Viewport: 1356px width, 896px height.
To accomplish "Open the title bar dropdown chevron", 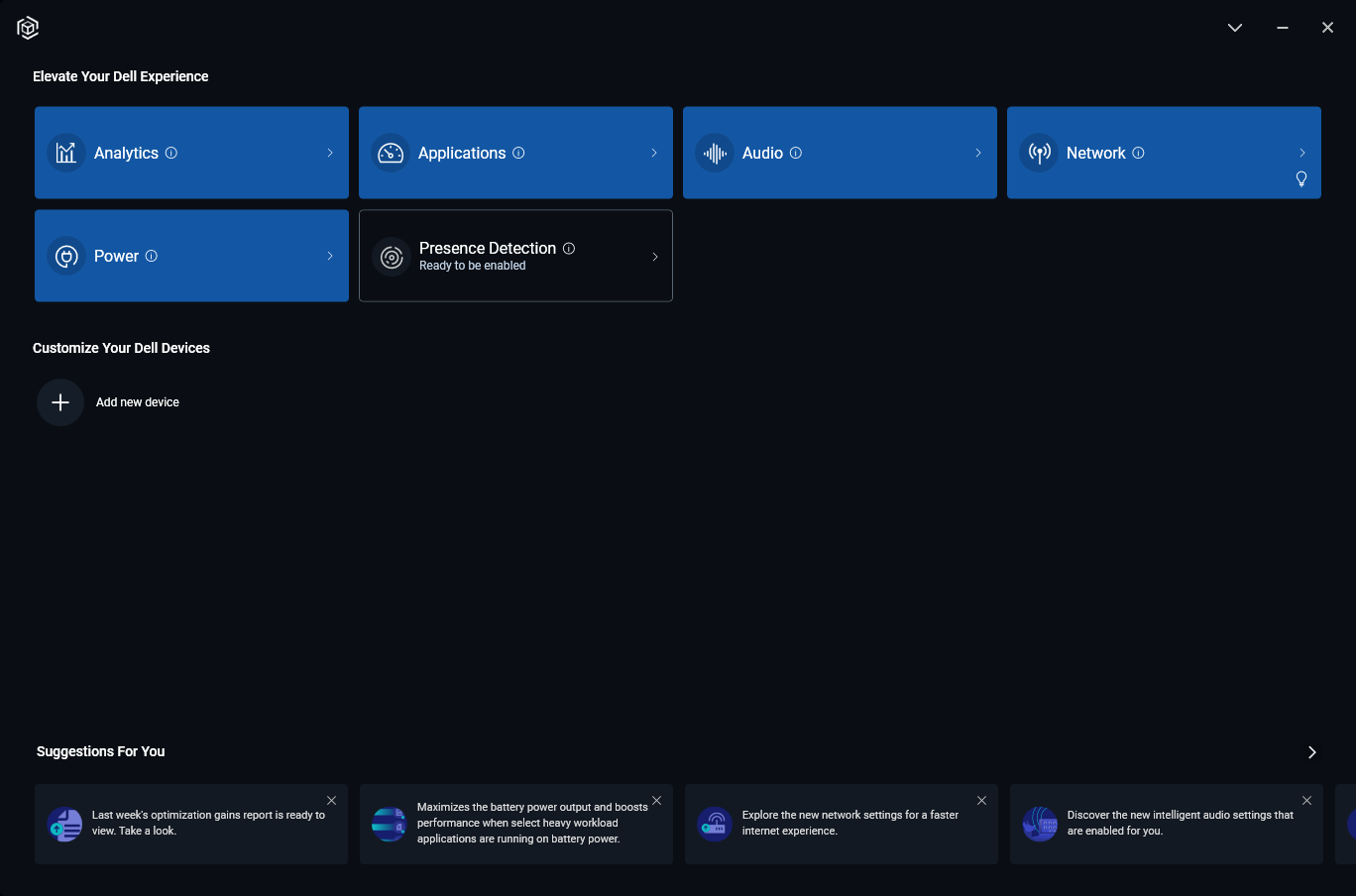I will (x=1235, y=28).
